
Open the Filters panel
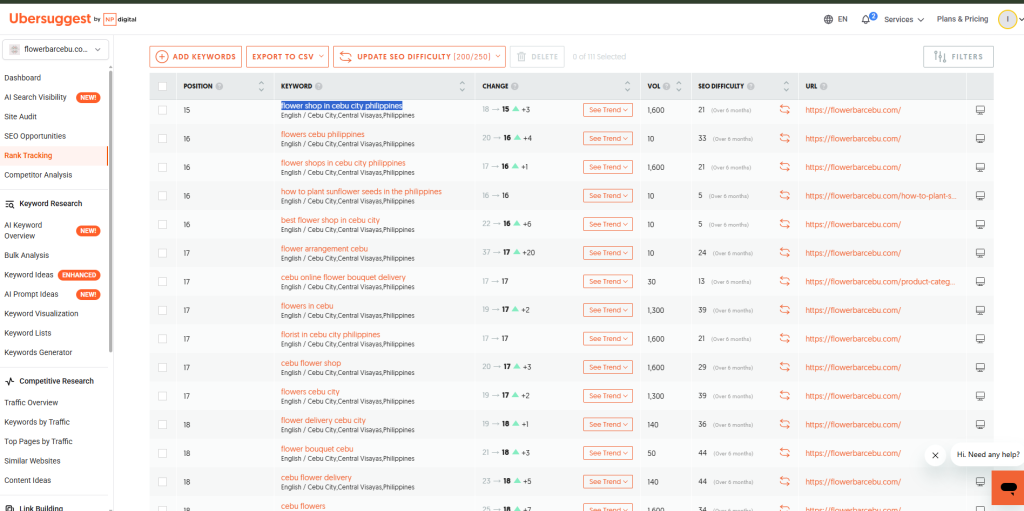tap(958, 57)
